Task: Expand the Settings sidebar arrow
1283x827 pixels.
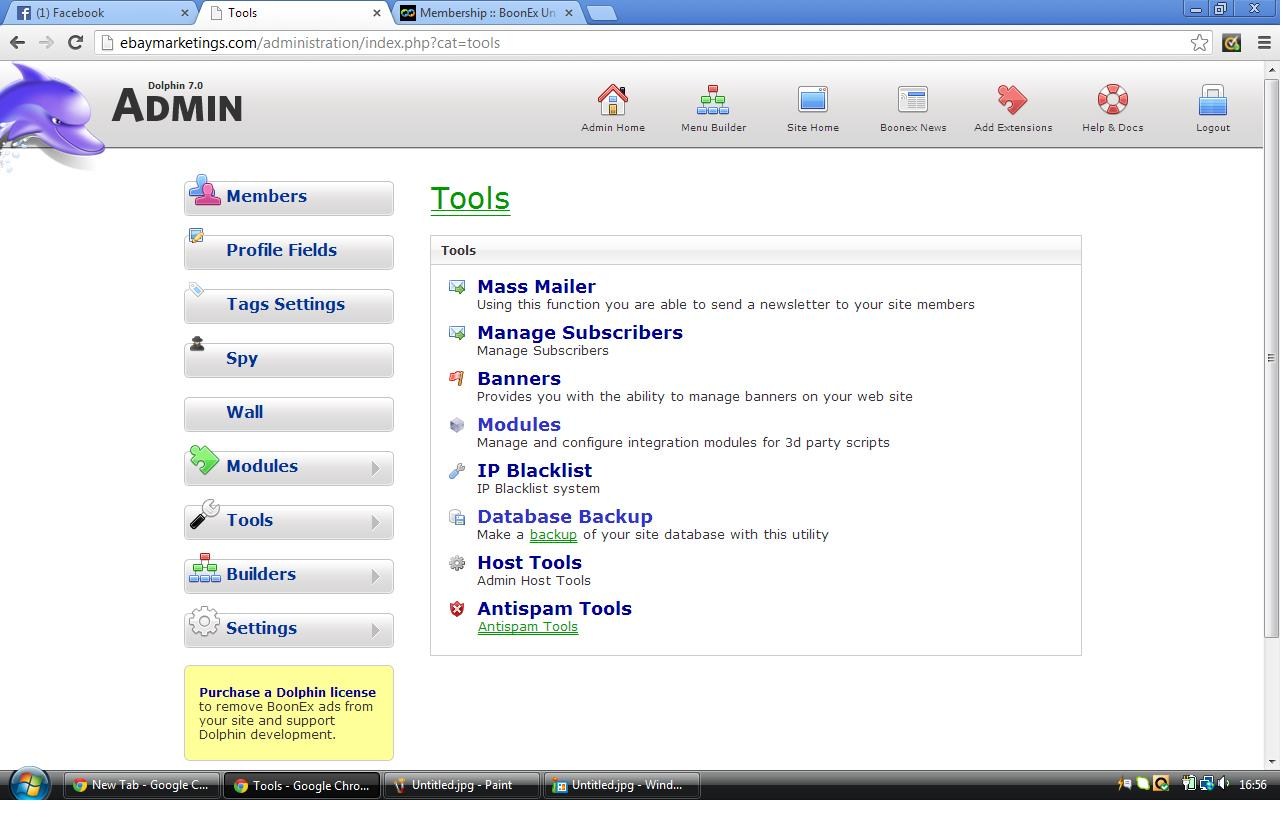Action: coord(376,630)
